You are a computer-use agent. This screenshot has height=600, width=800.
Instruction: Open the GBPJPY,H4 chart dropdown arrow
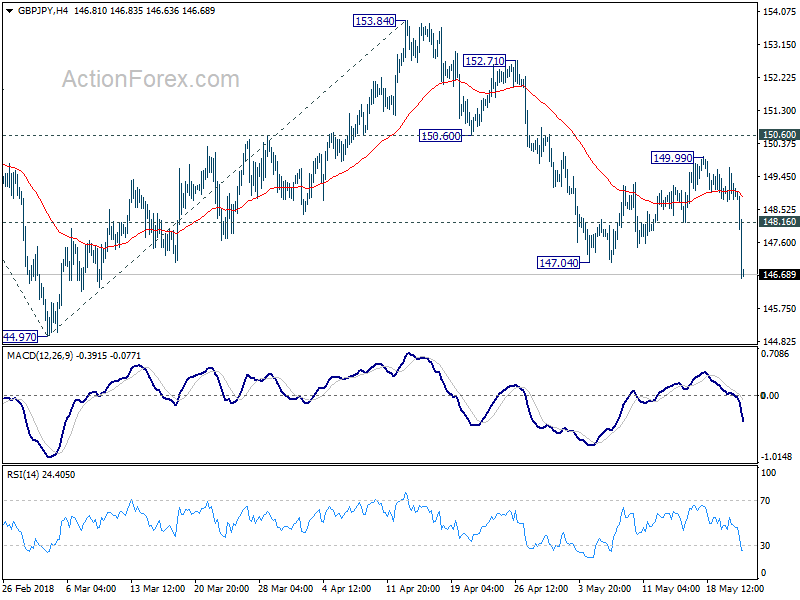(x=9, y=11)
